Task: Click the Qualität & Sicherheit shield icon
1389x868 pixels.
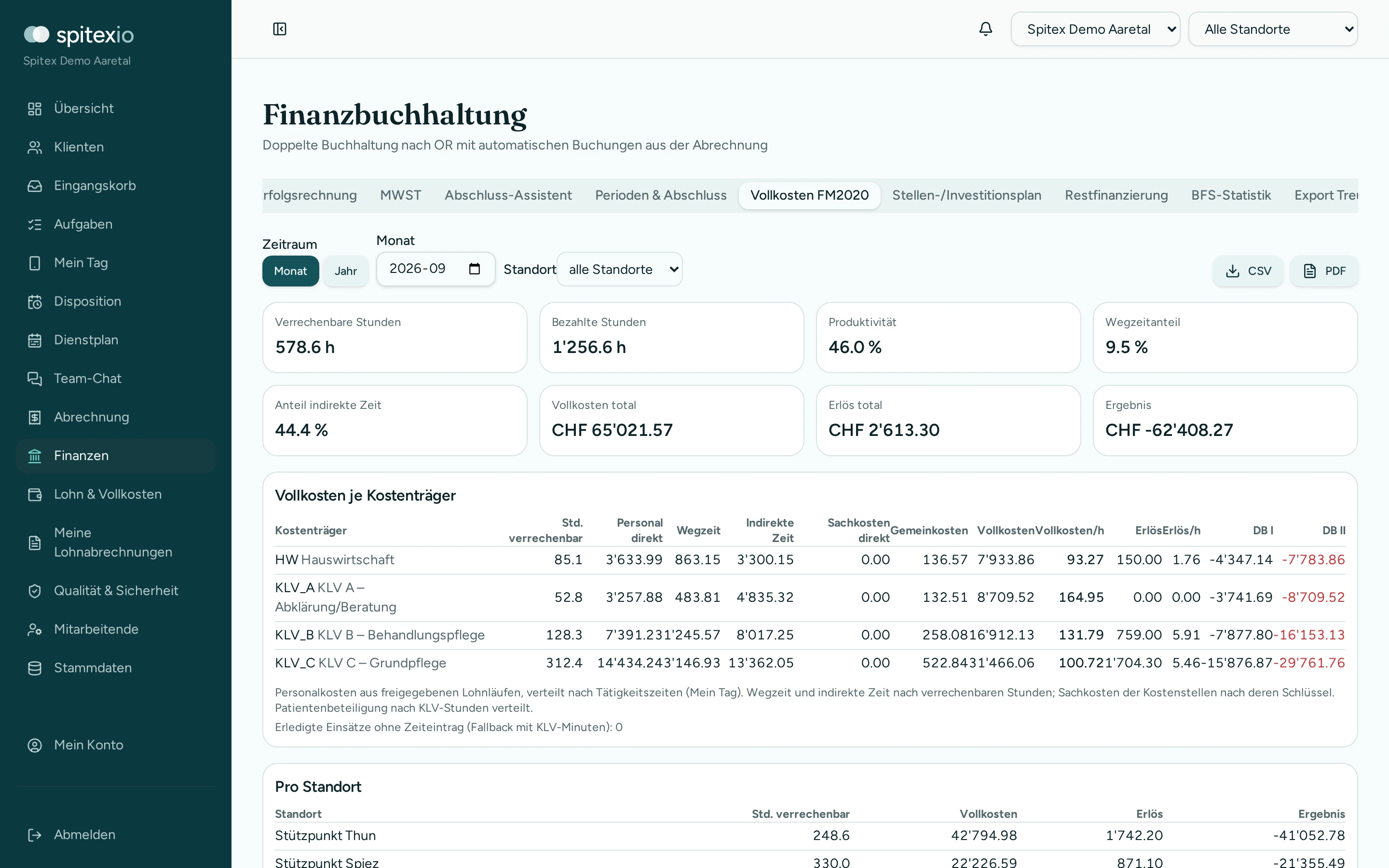Action: 34,591
